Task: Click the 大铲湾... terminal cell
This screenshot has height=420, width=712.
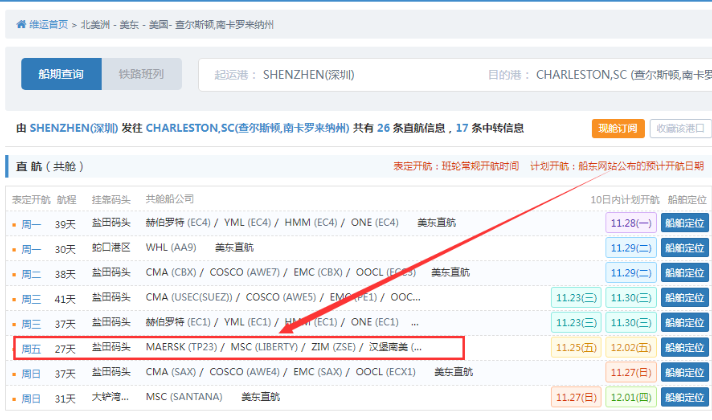Action: pos(110,397)
